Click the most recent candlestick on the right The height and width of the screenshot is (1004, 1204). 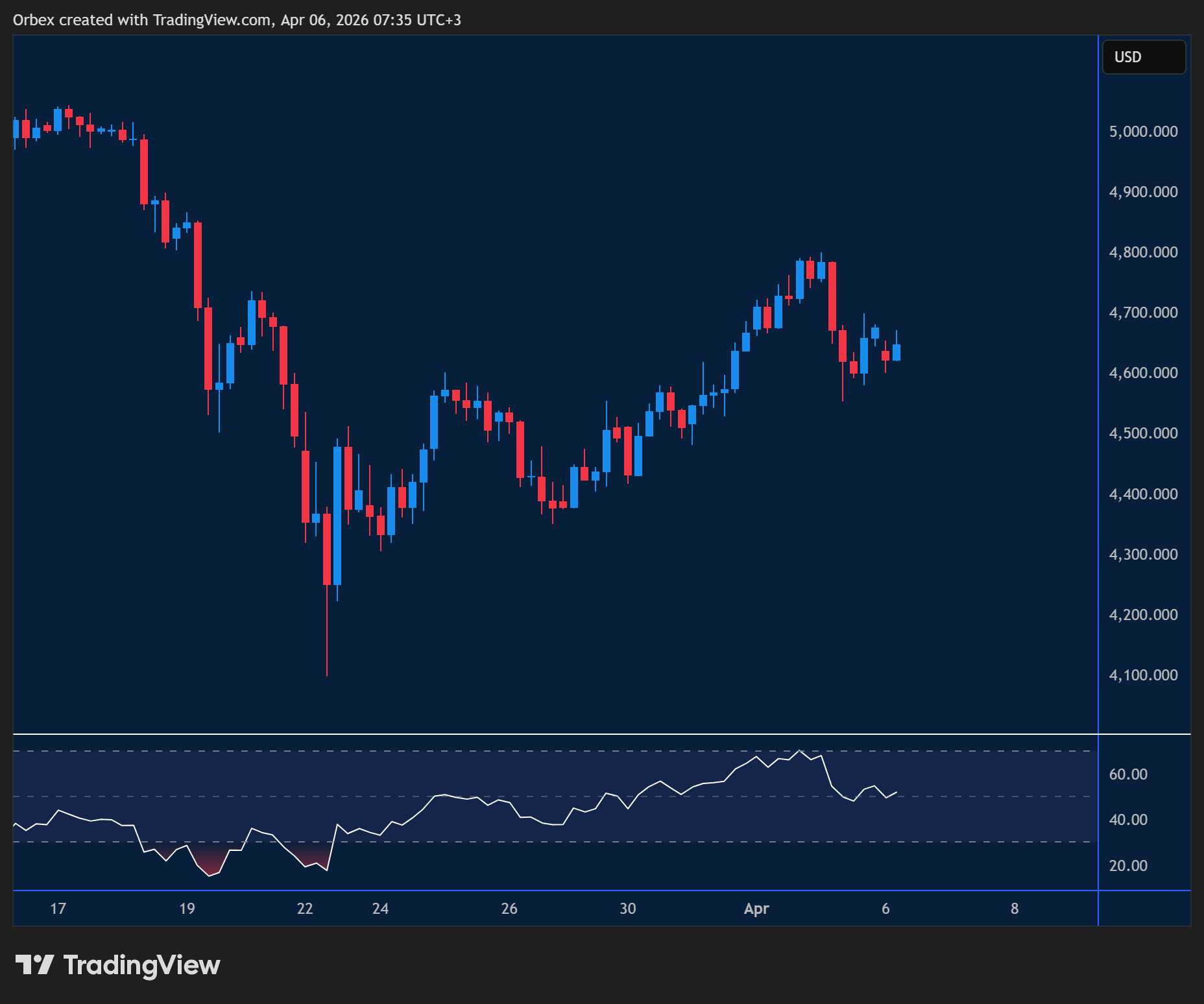point(896,353)
